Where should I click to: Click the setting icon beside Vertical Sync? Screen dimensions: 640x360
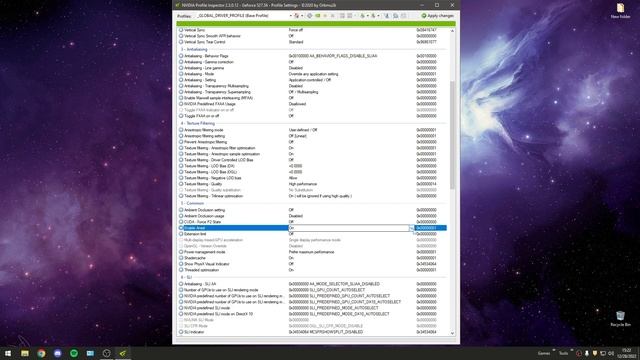[x=181, y=30]
